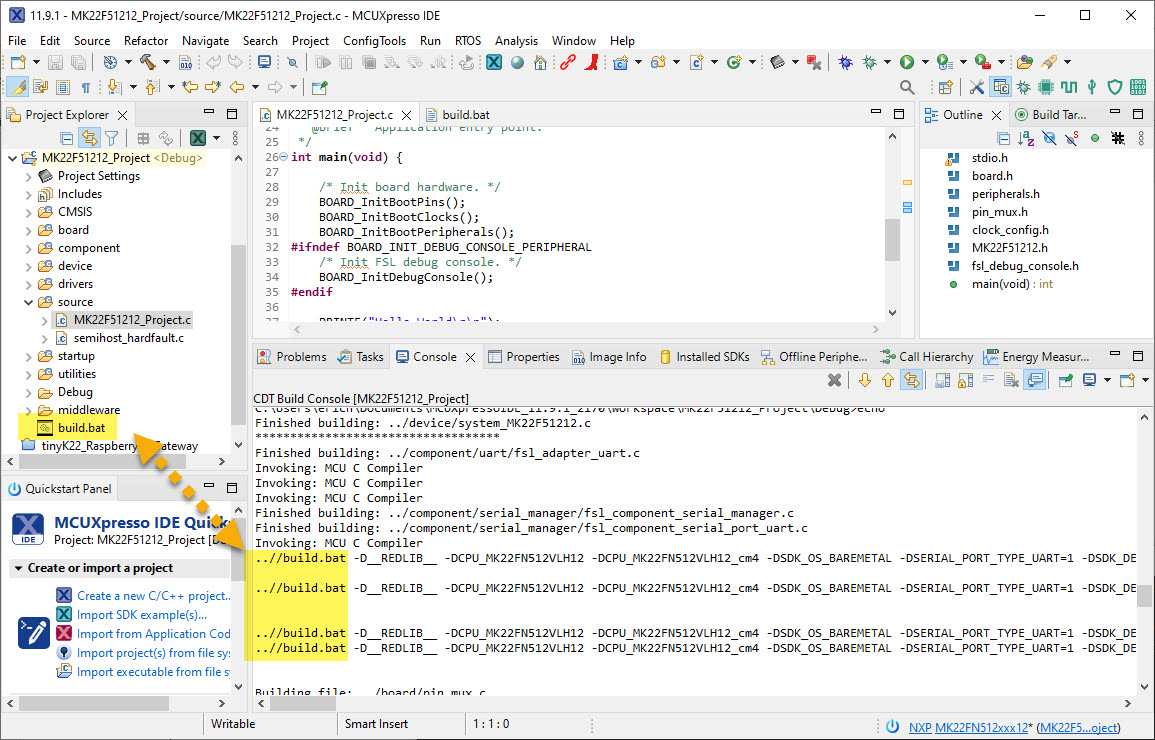Screen dimensions: 1155x740
Task: Click the magnifier Search icon in the toolbar
Action: coord(907,88)
